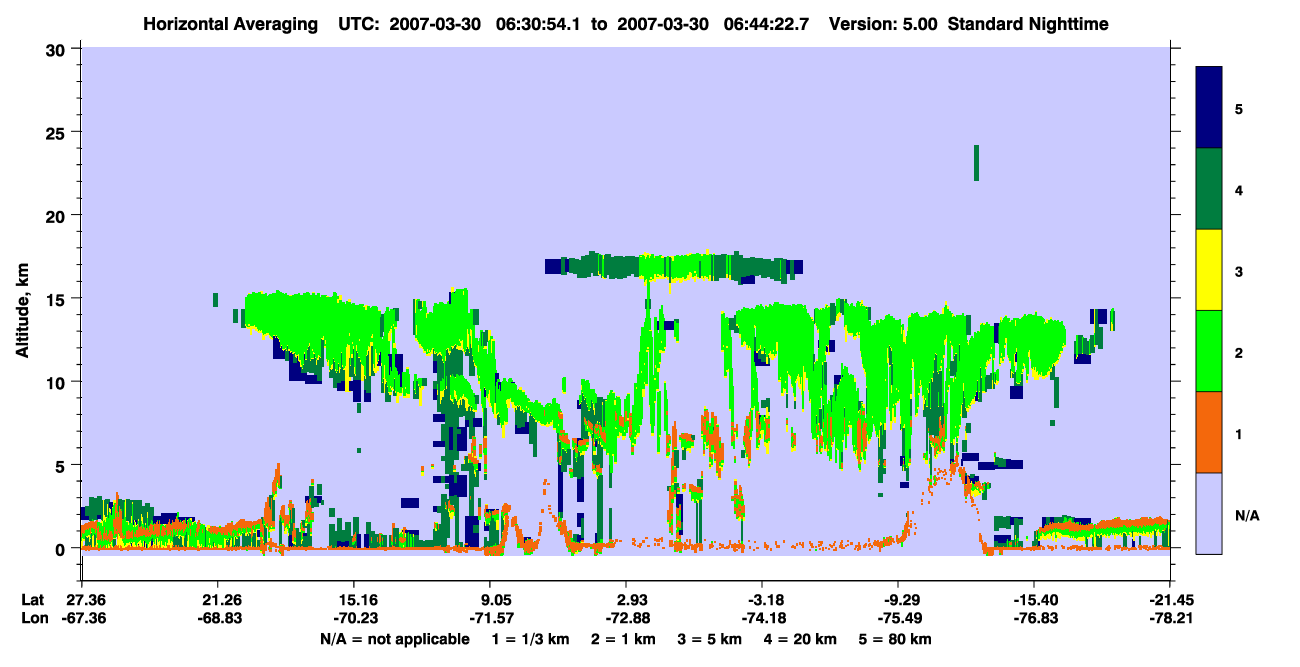Click the '5 = 80 km' legend text

tap(896, 639)
